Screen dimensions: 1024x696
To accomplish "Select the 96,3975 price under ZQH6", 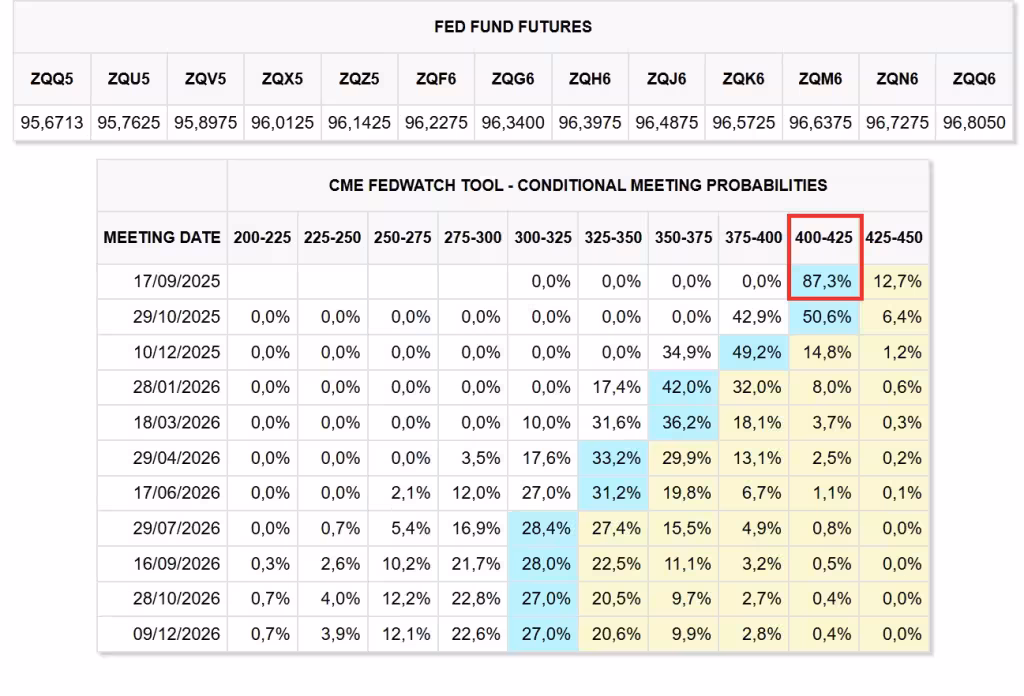I will pos(590,123).
